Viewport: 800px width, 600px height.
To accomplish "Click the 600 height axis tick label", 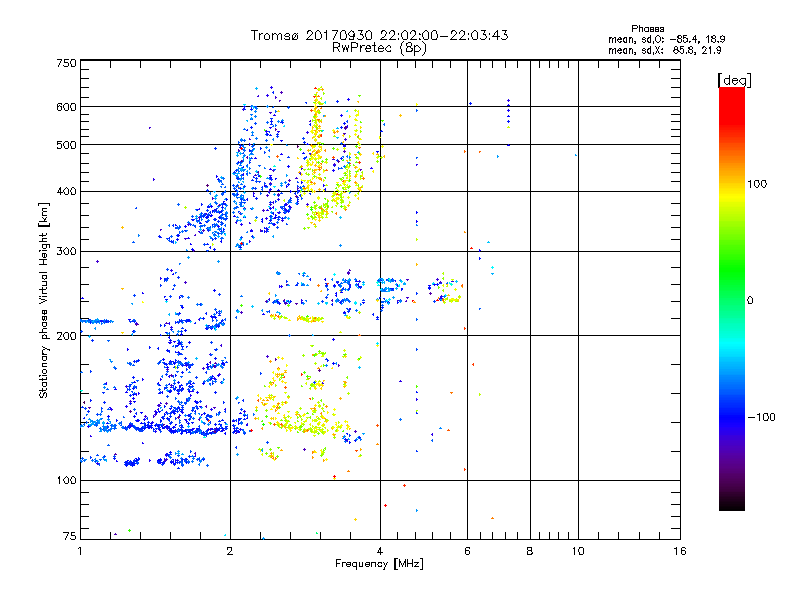I will pos(66,107).
